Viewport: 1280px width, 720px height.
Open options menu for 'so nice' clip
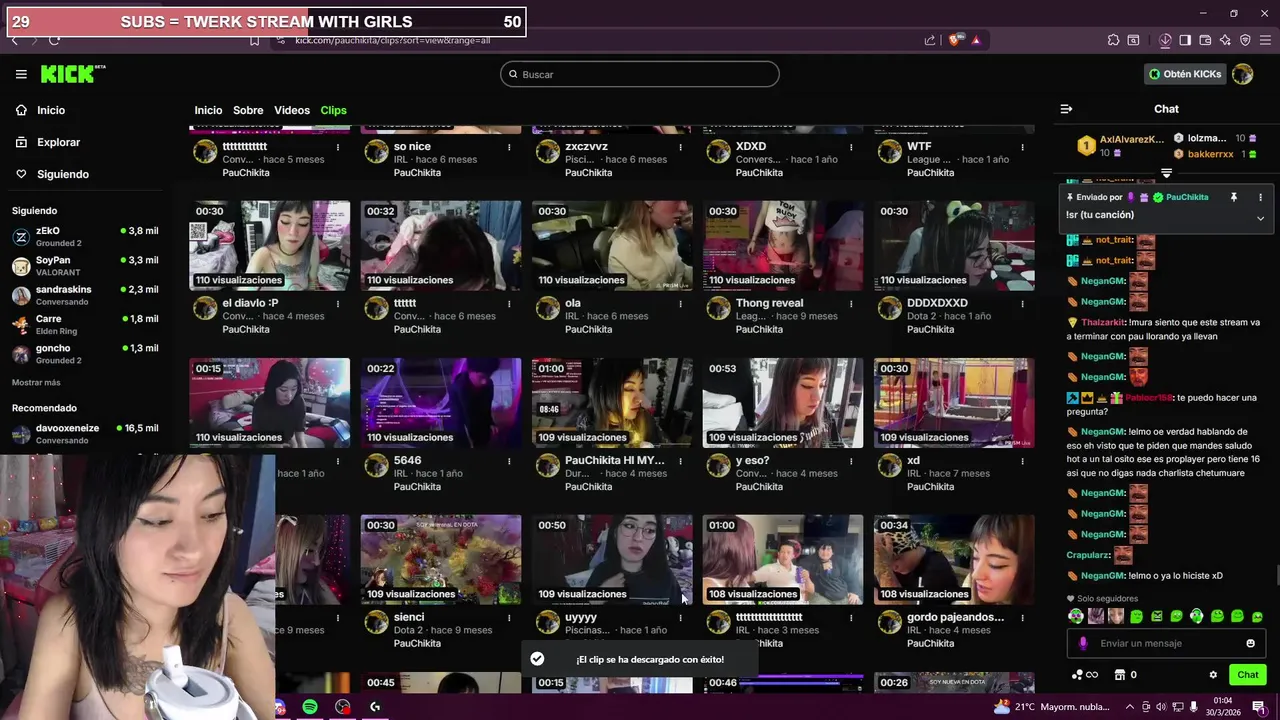click(509, 147)
